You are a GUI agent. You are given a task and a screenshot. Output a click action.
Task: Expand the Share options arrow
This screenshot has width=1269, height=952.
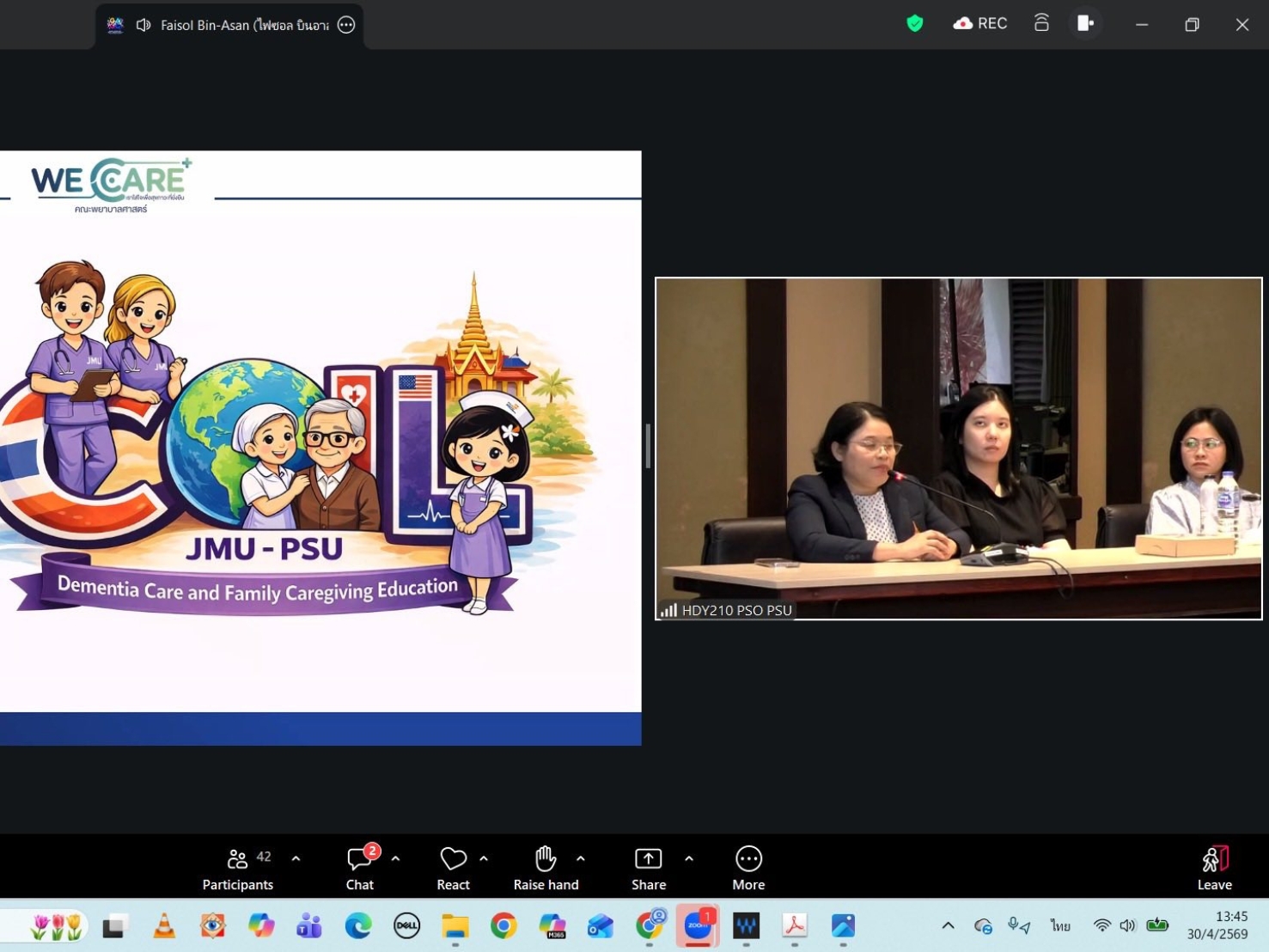[x=689, y=858]
